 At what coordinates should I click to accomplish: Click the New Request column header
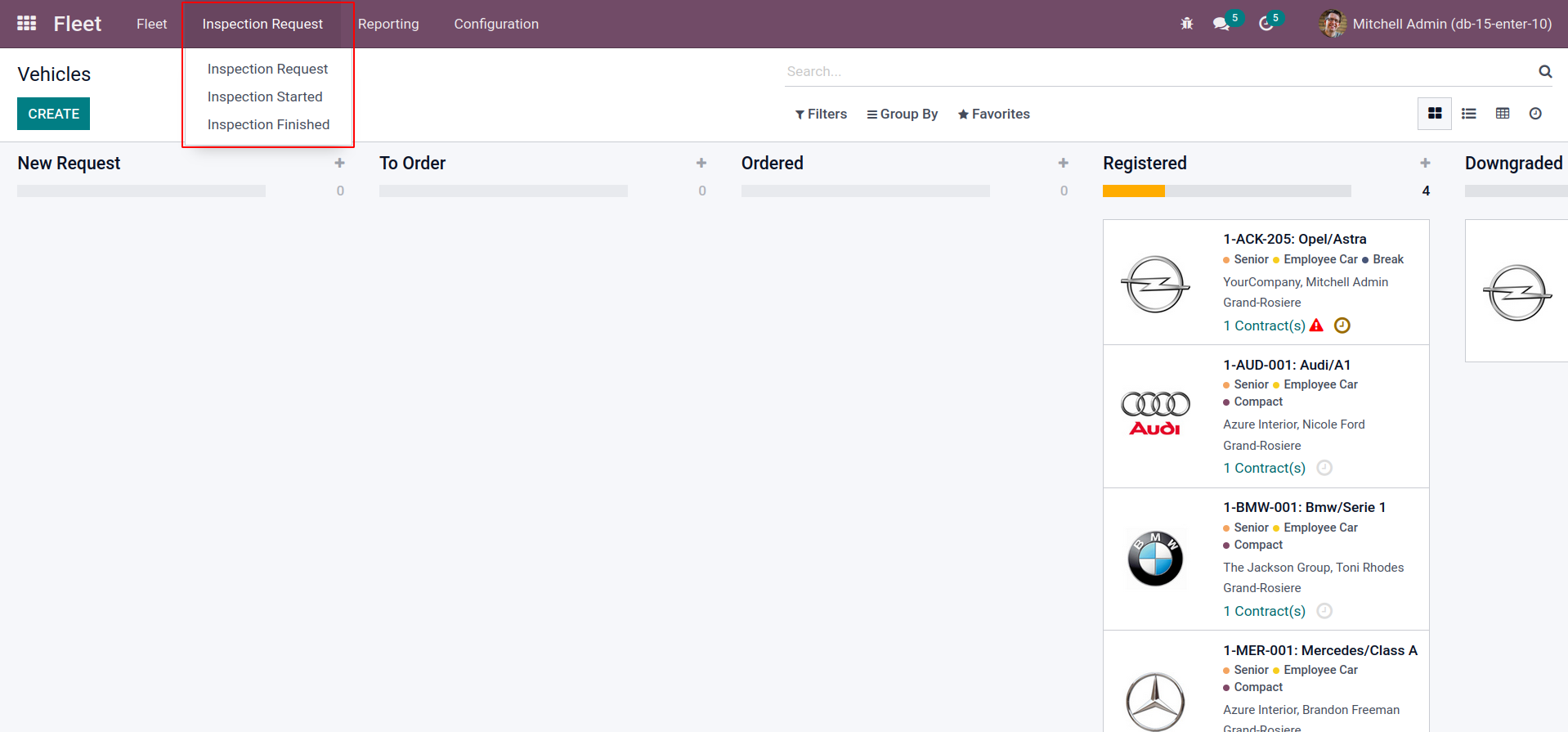click(69, 164)
